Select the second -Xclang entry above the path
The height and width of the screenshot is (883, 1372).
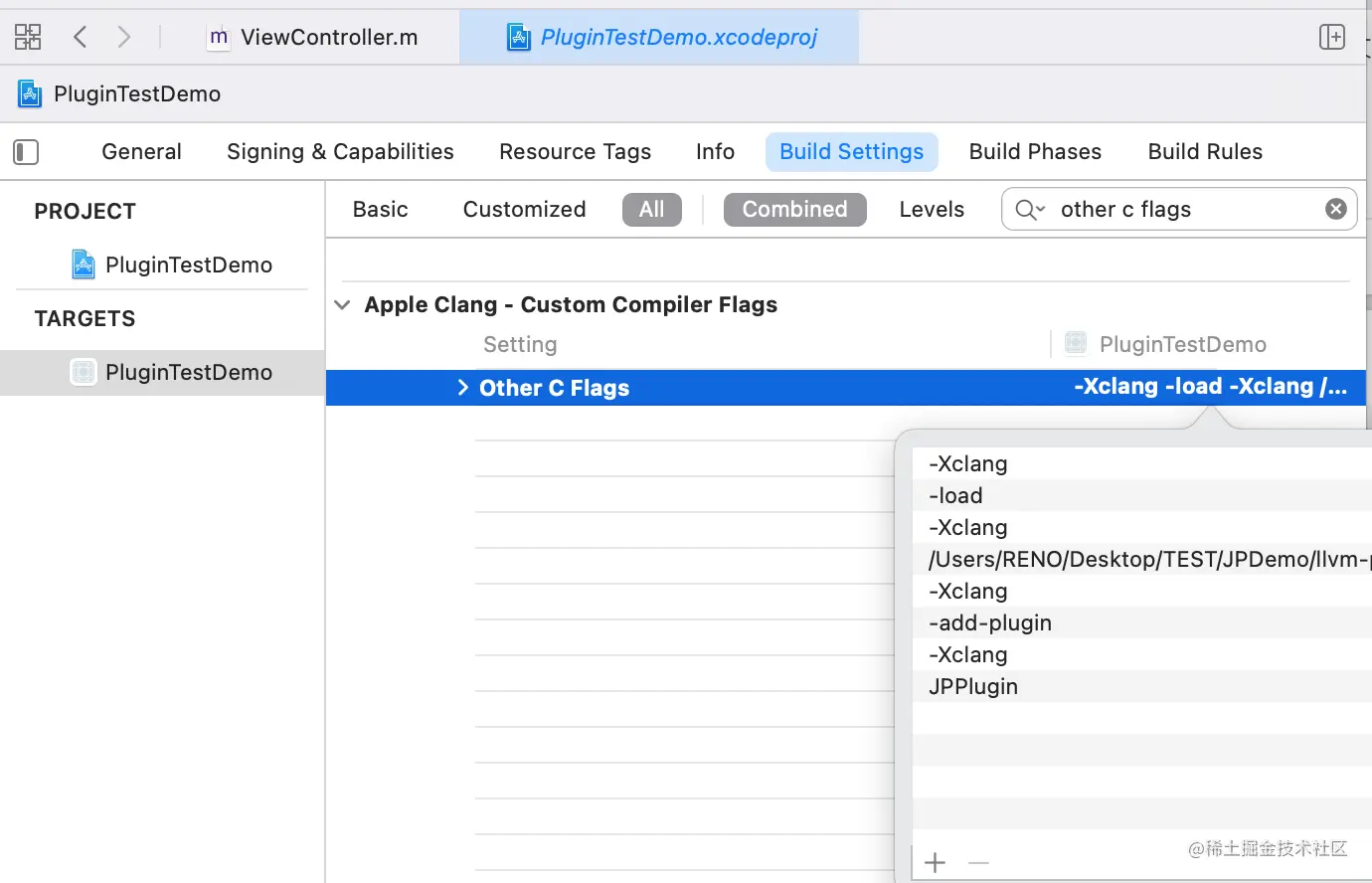click(x=1141, y=527)
